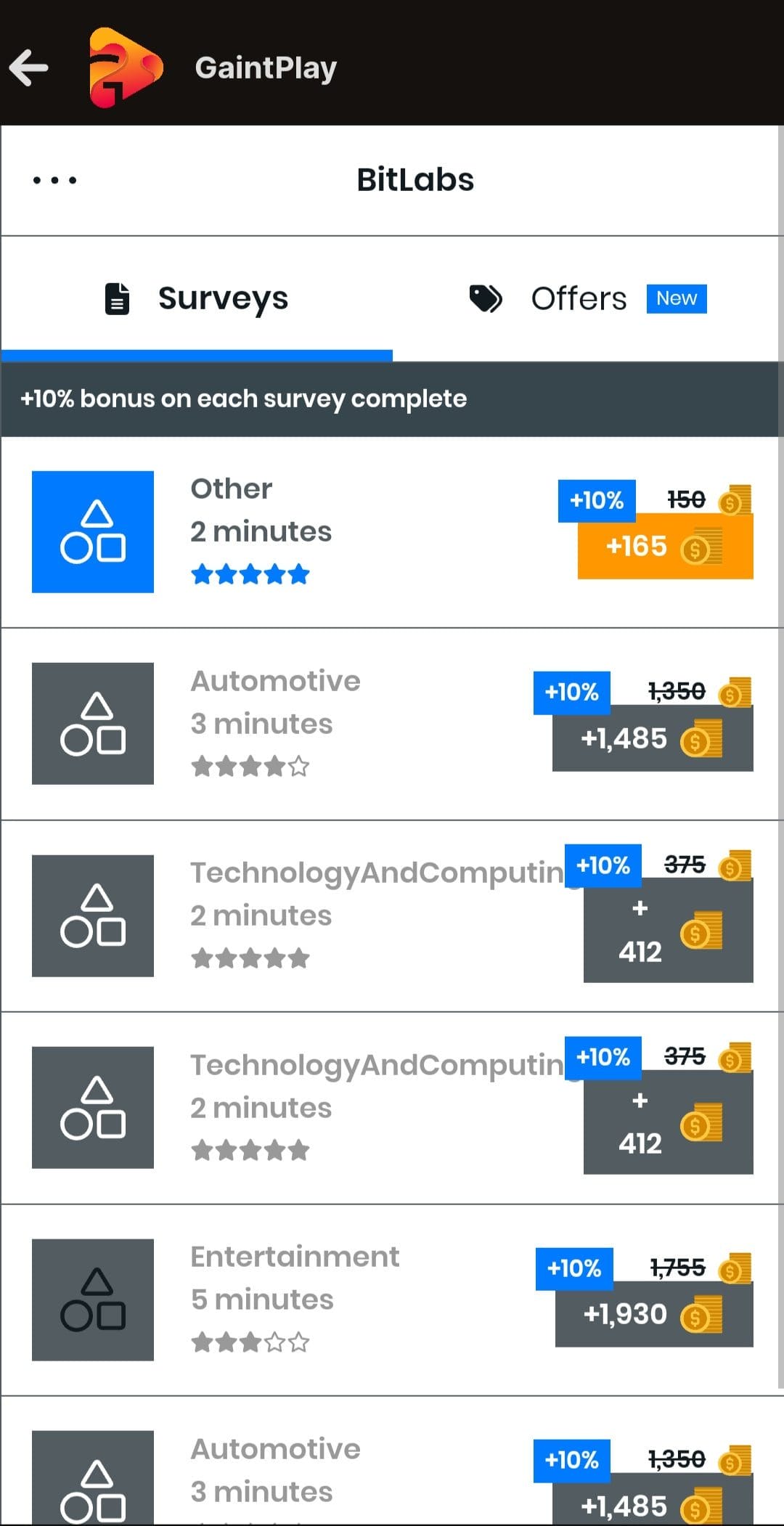
Task: Tap the +1,930 coins reward button
Action: (x=653, y=1315)
